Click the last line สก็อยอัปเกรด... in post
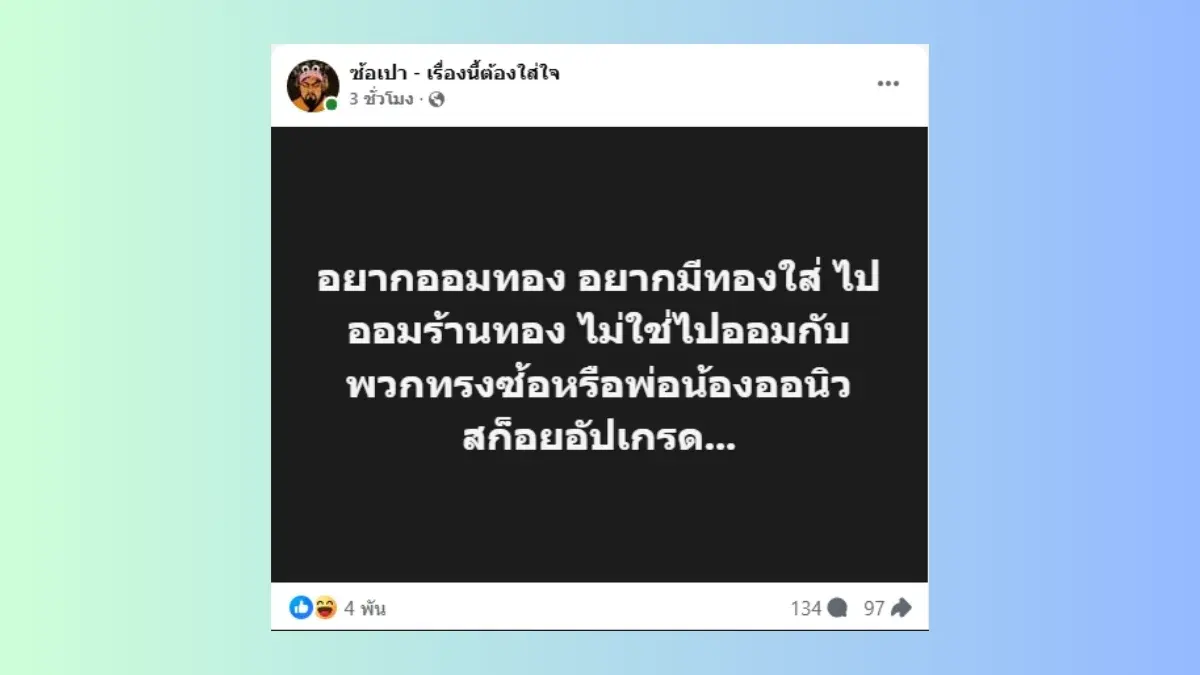The height and width of the screenshot is (675, 1200). pos(599,439)
